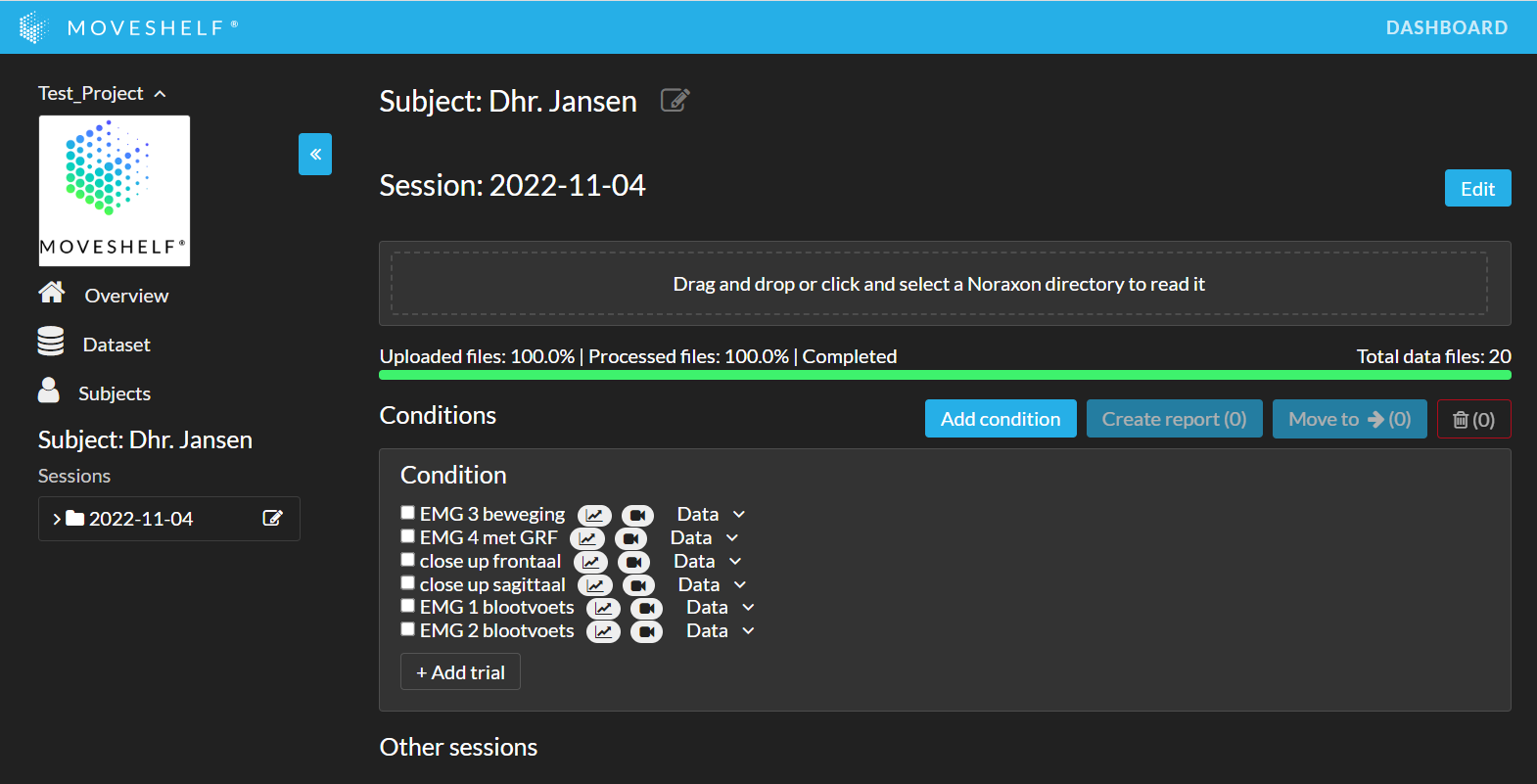Viewport: 1537px width, 784px height.
Task: Expand Data dropdown for close up sagittaal
Action: point(712,584)
